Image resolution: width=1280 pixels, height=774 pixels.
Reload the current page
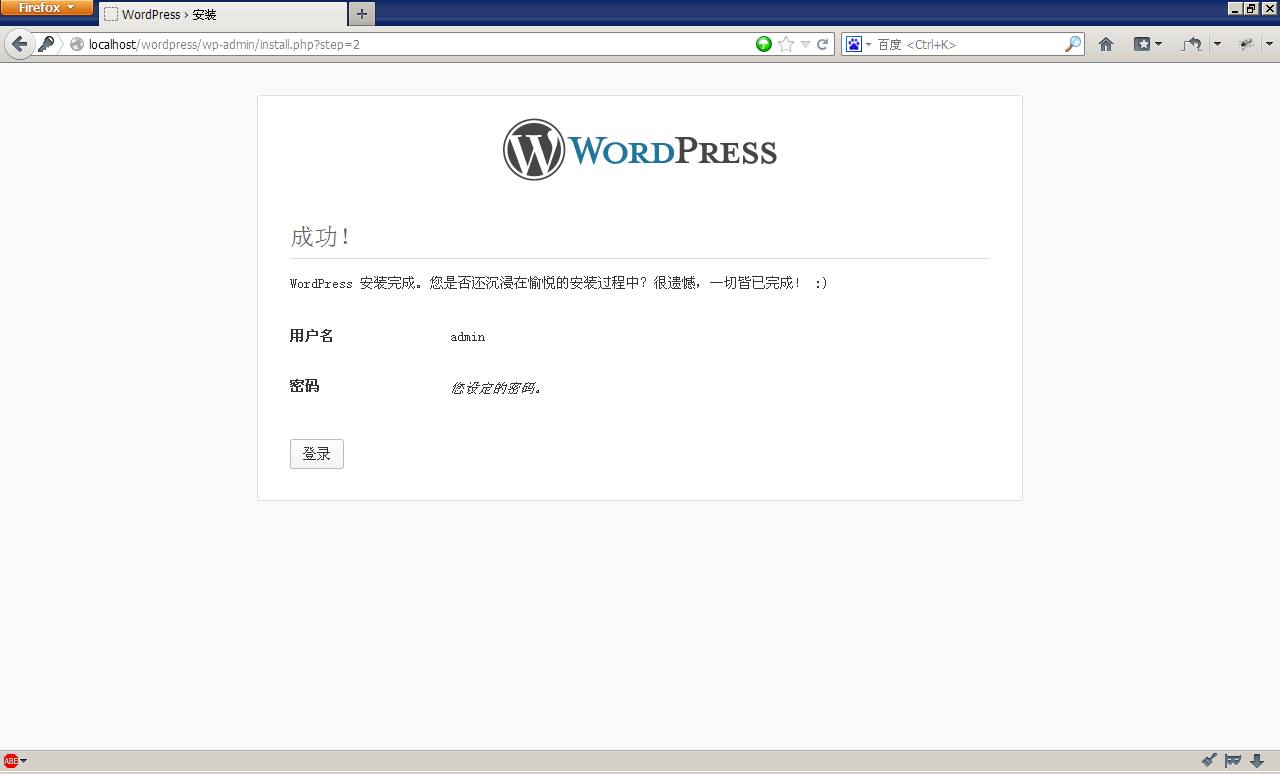(x=823, y=44)
